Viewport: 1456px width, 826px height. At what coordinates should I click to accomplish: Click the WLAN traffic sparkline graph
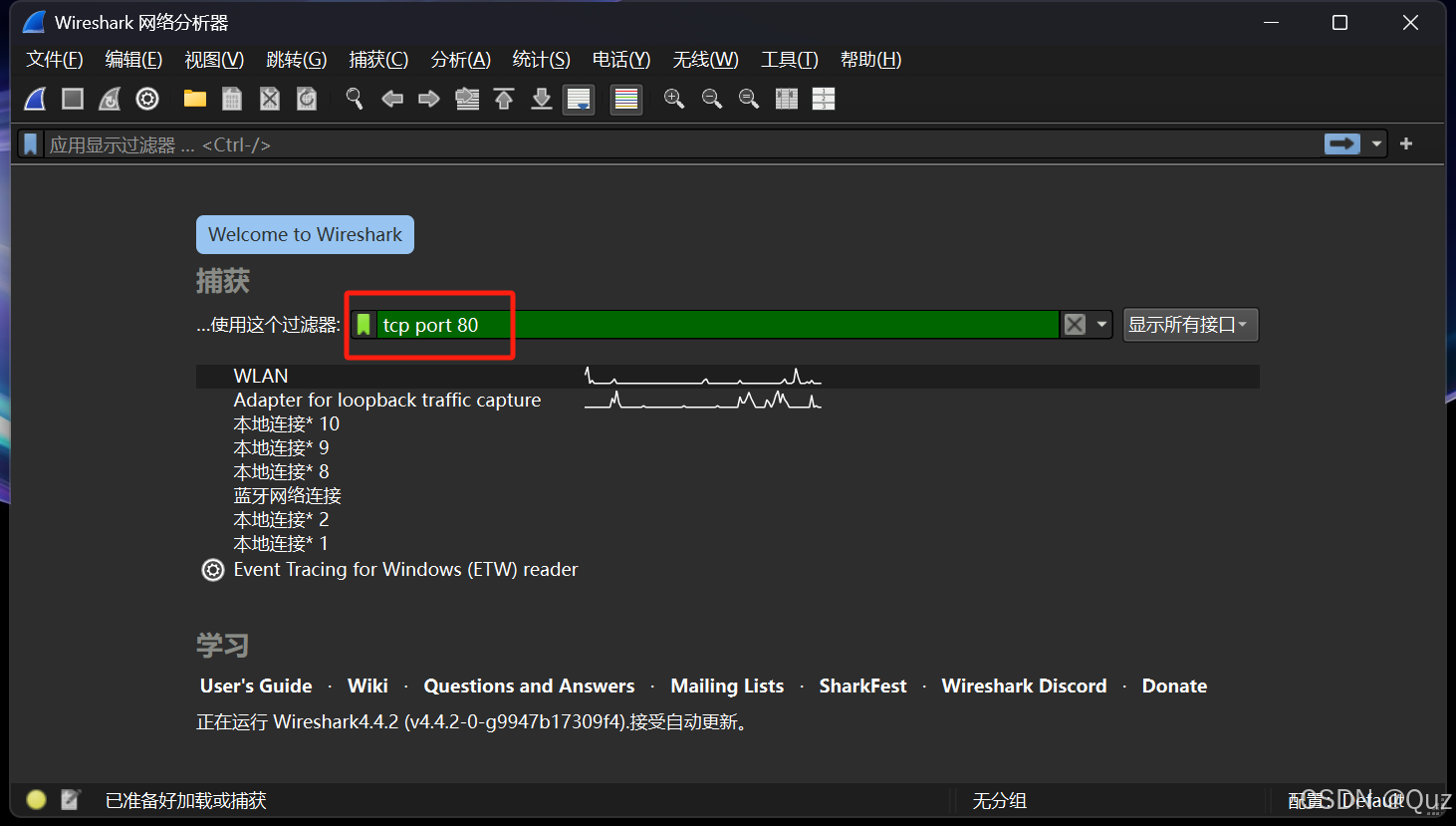pyautogui.click(x=703, y=376)
